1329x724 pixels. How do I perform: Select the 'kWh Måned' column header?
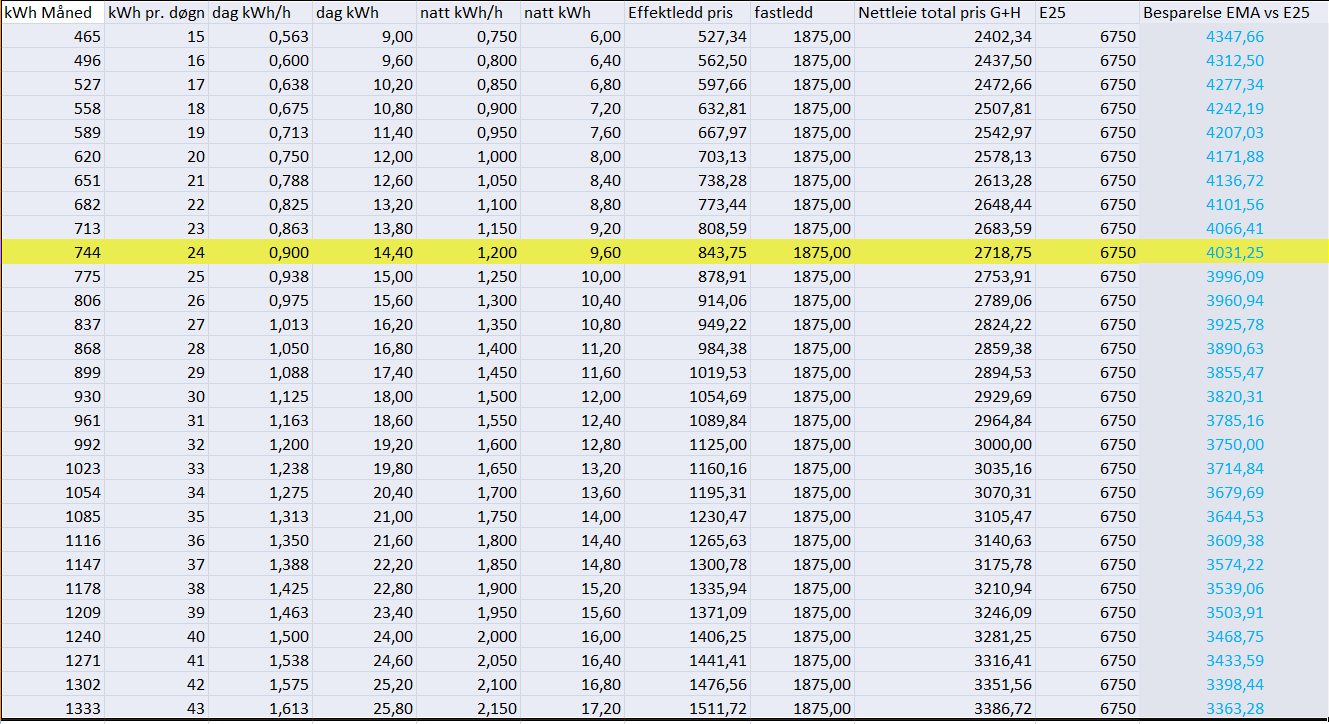pyautogui.click(x=52, y=13)
